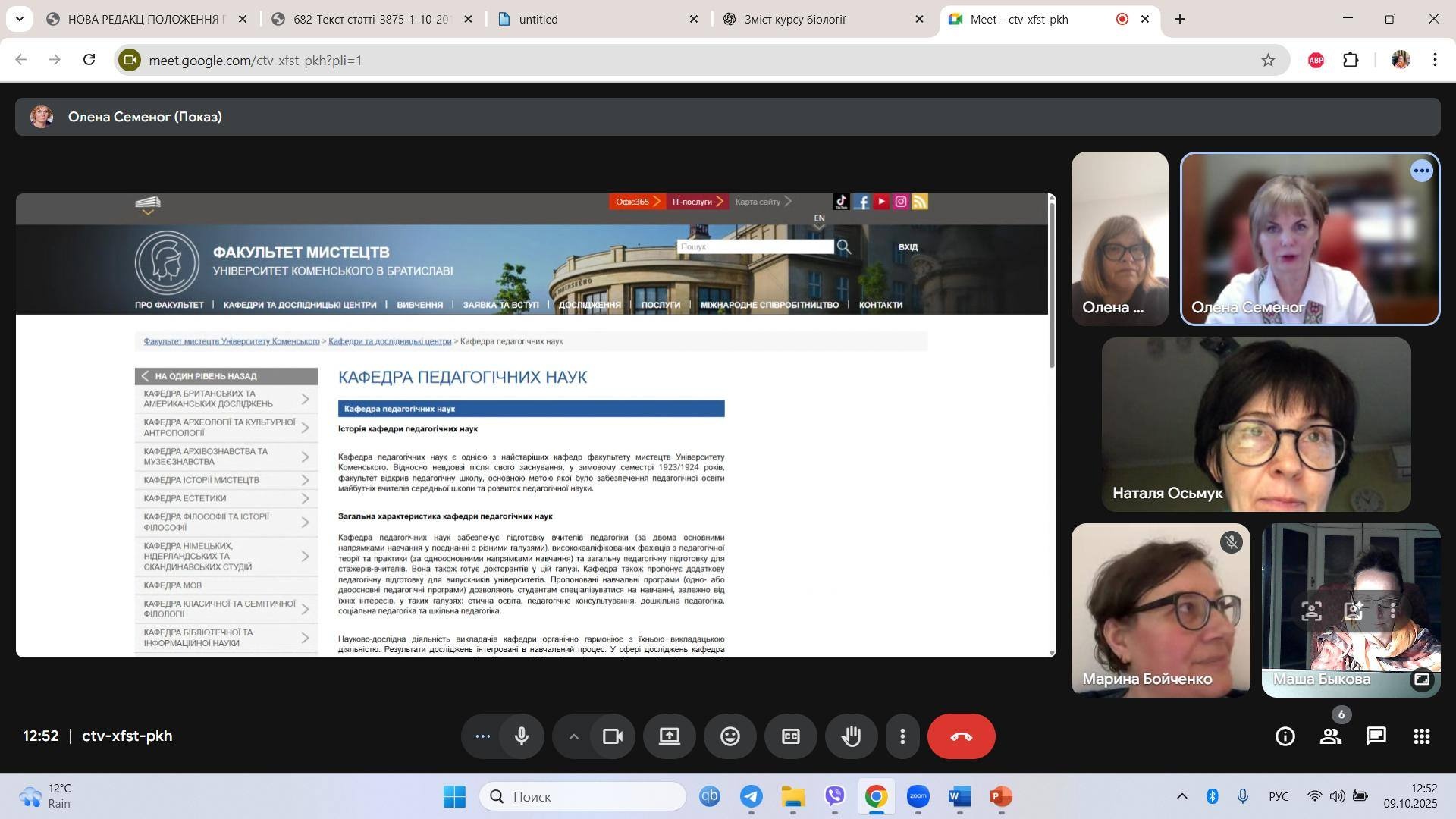Open Telegram from the taskbar
The image size is (1456, 819).
[x=751, y=797]
